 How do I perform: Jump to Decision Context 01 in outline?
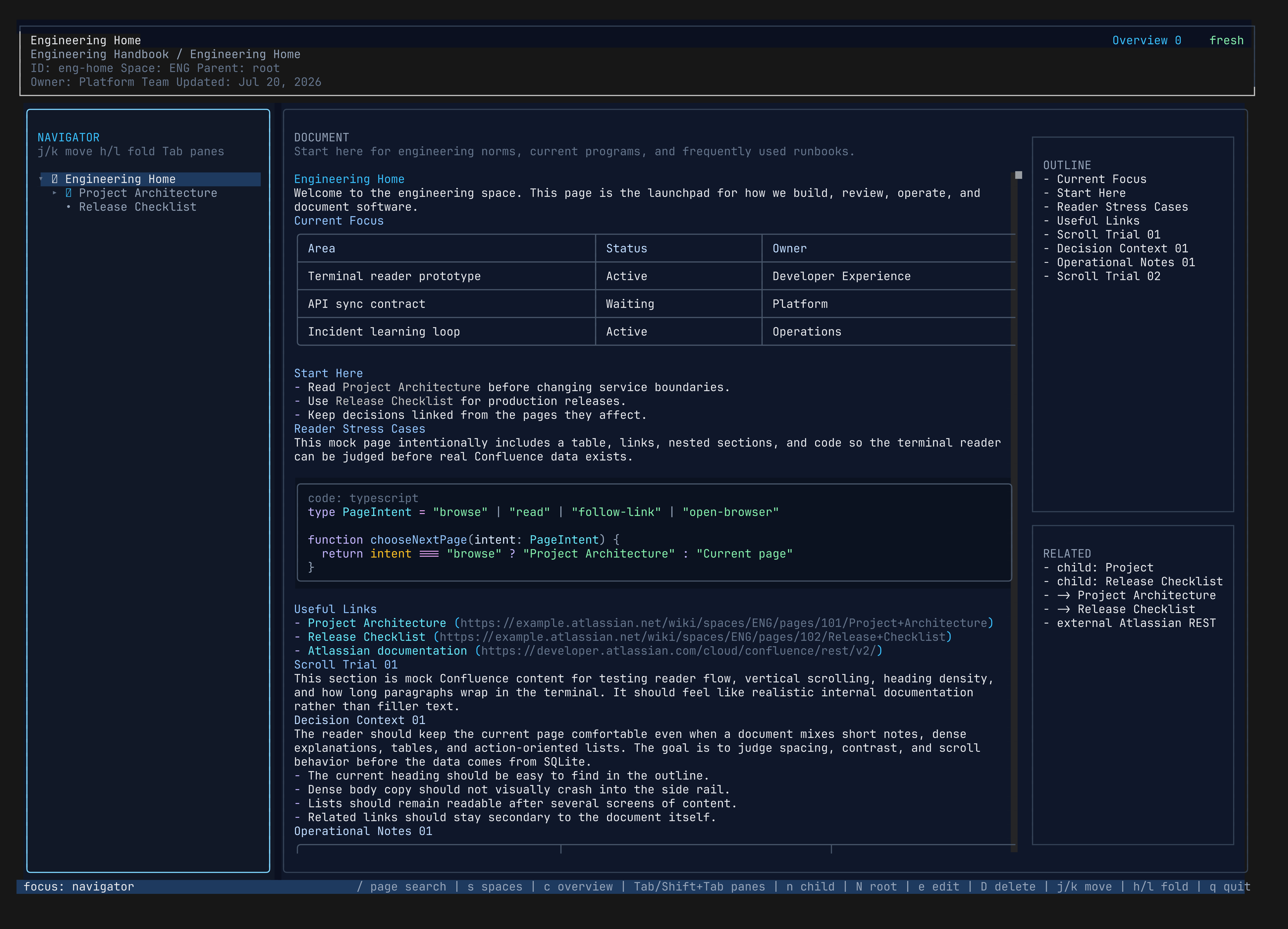[x=1122, y=249]
